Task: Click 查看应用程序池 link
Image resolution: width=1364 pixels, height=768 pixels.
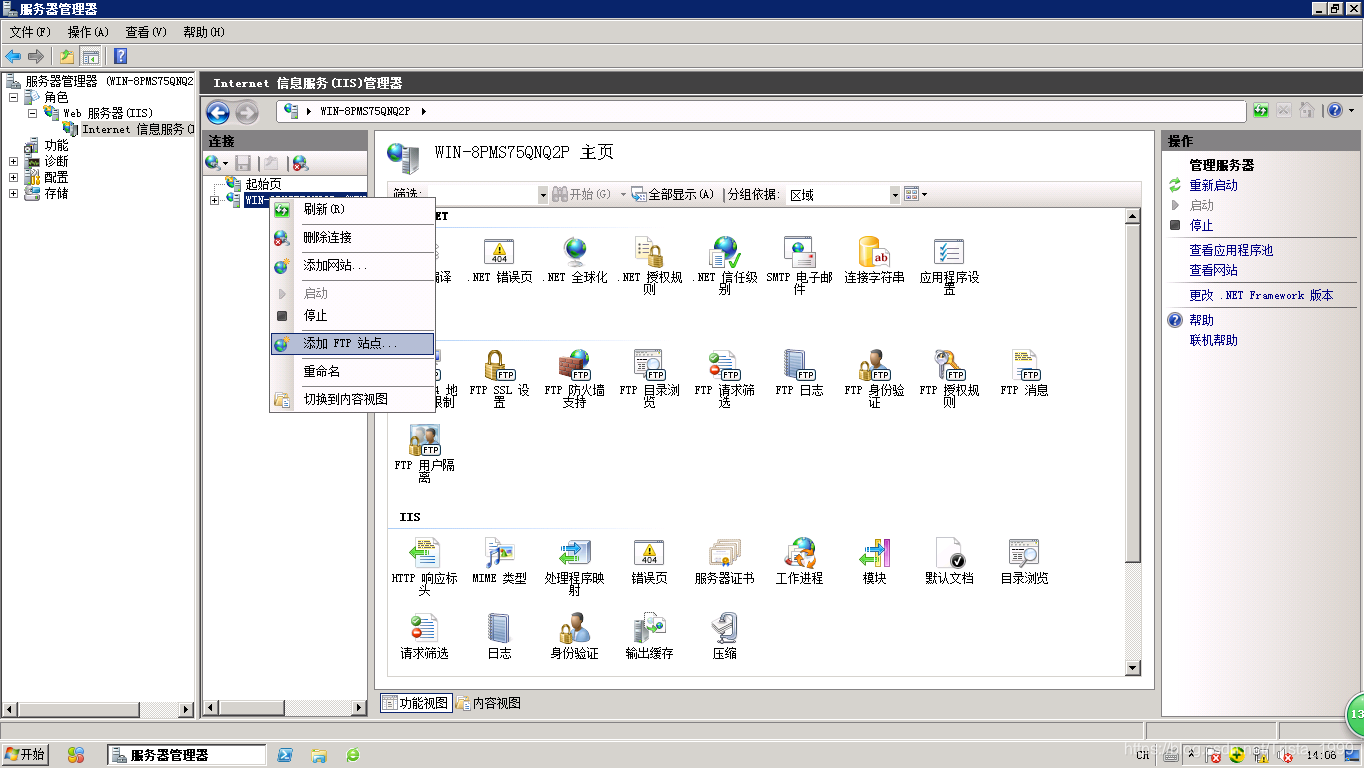Action: (x=1231, y=250)
